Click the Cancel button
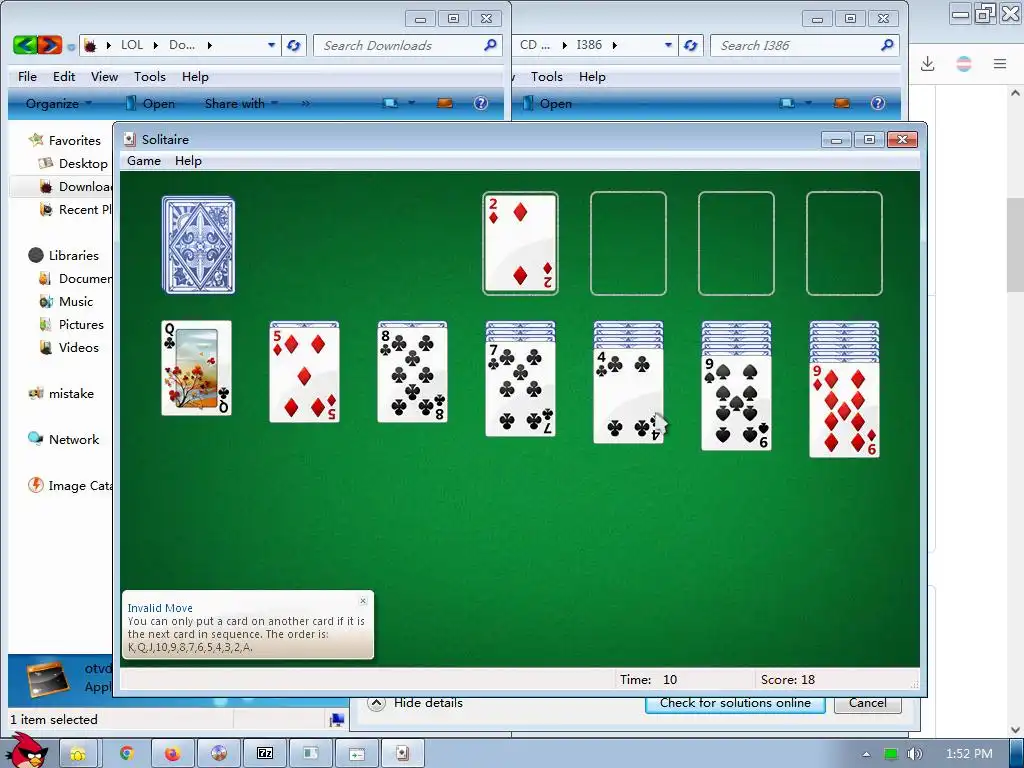The width and height of the screenshot is (1024, 768). (x=868, y=703)
